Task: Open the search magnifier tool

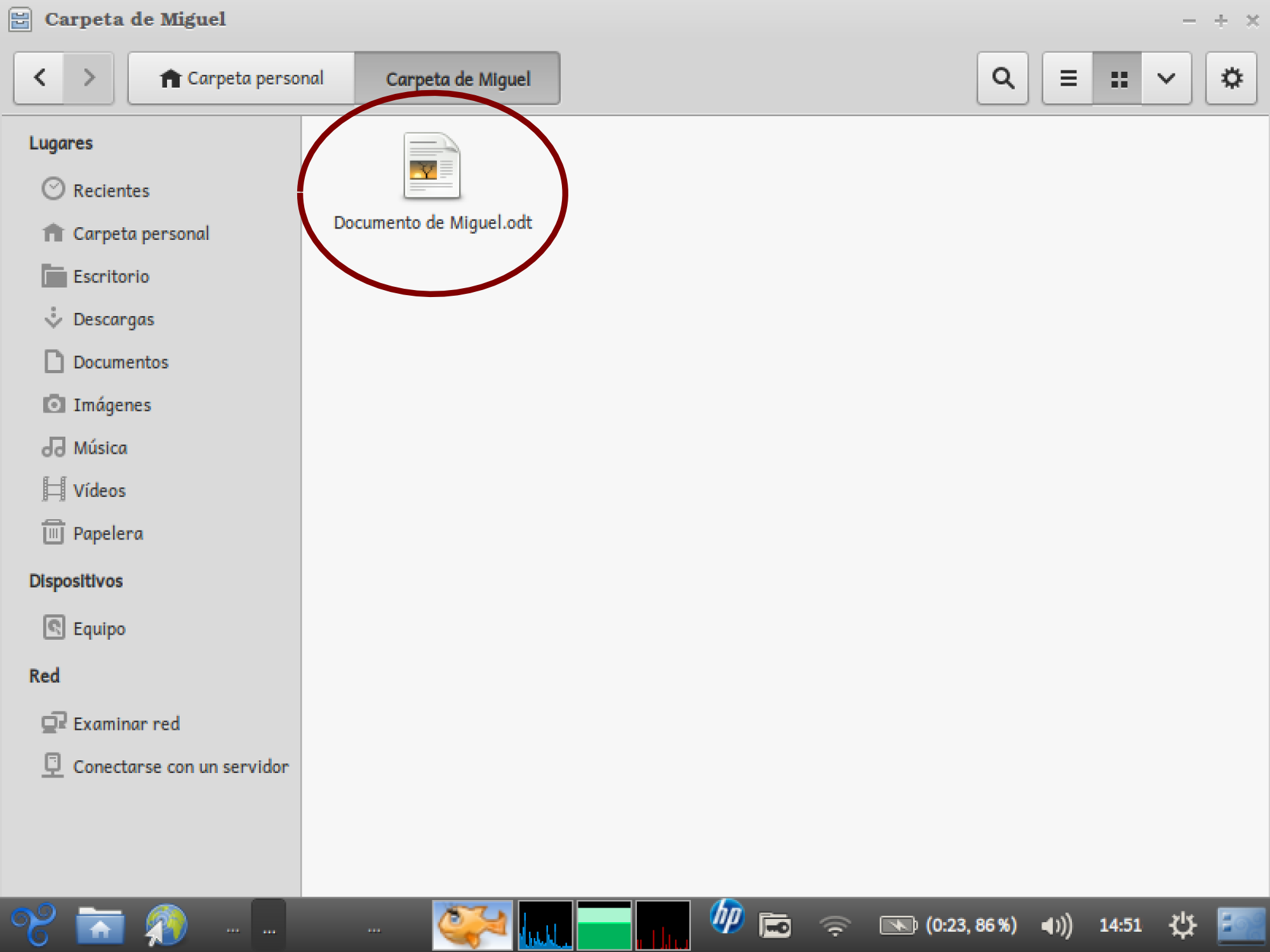Action: (x=1003, y=78)
